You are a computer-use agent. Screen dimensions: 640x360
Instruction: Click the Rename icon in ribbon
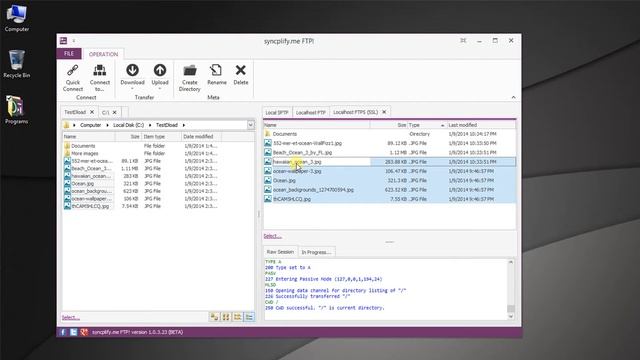pyautogui.click(x=216, y=70)
